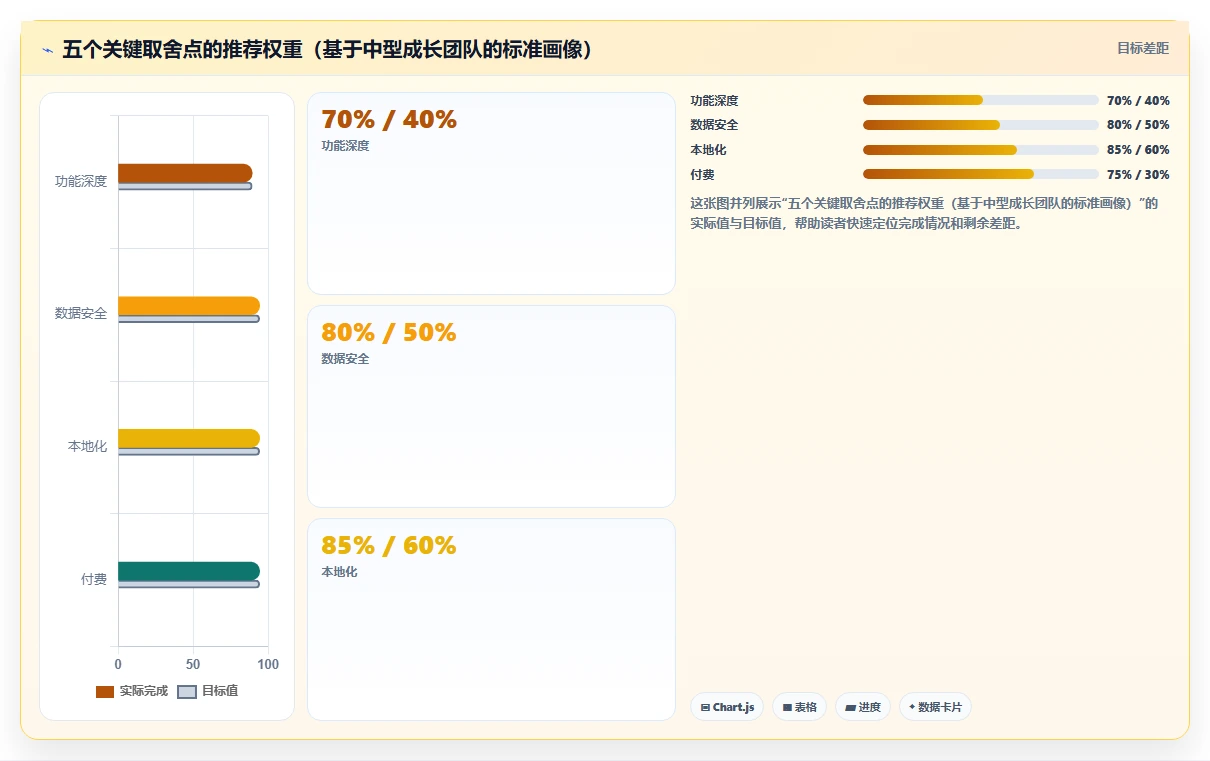
Task: Open the 70% / 40% 功能深度 card
Action: (491, 193)
